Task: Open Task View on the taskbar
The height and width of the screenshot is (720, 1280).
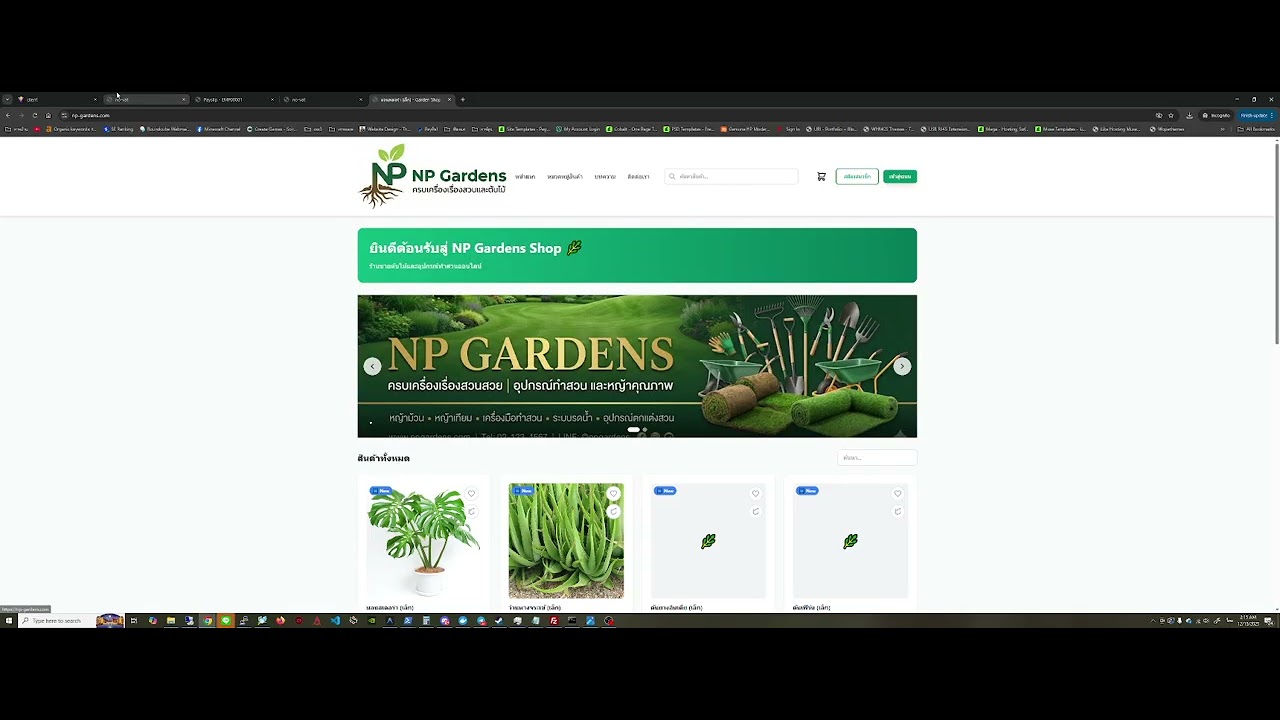Action: pyautogui.click(x=133, y=621)
